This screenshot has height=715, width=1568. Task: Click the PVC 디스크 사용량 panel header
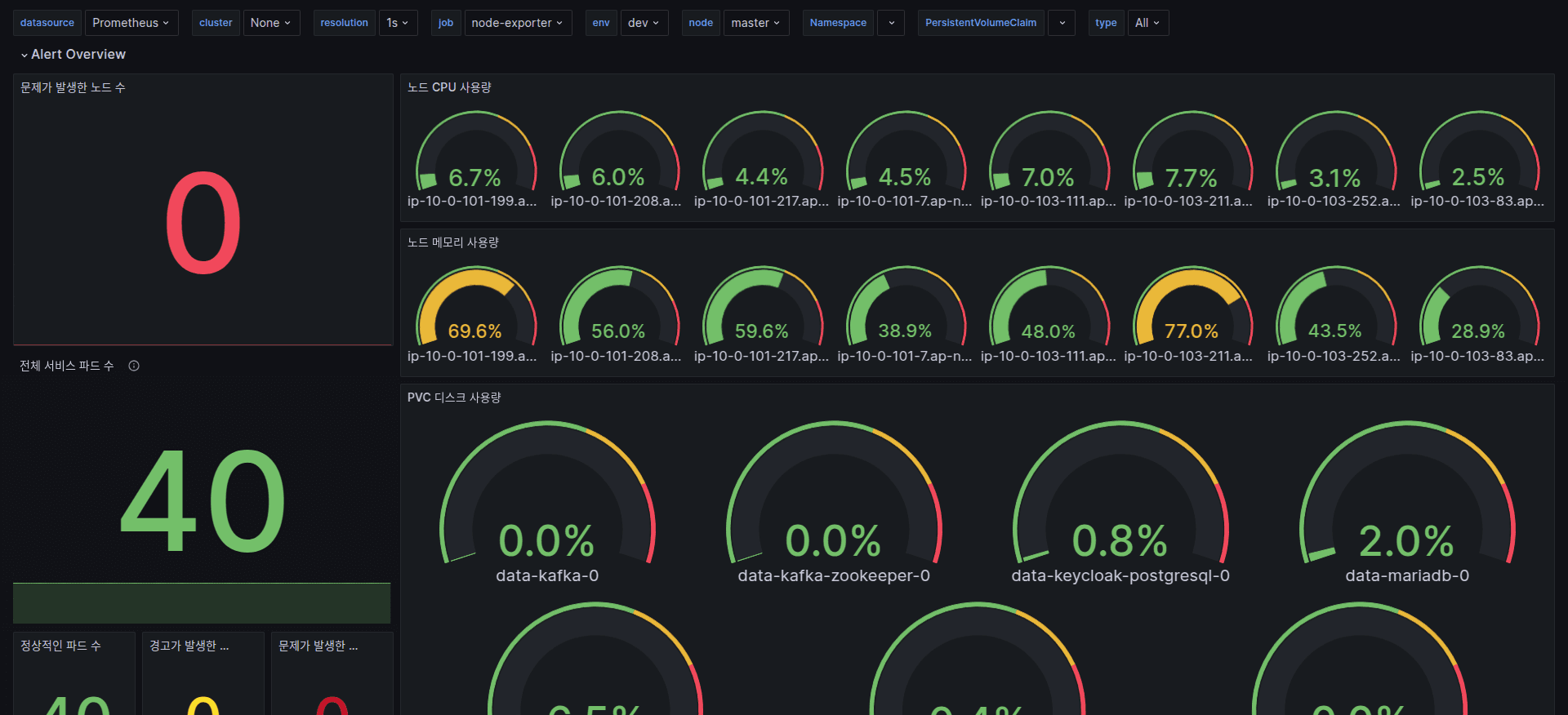tap(454, 397)
